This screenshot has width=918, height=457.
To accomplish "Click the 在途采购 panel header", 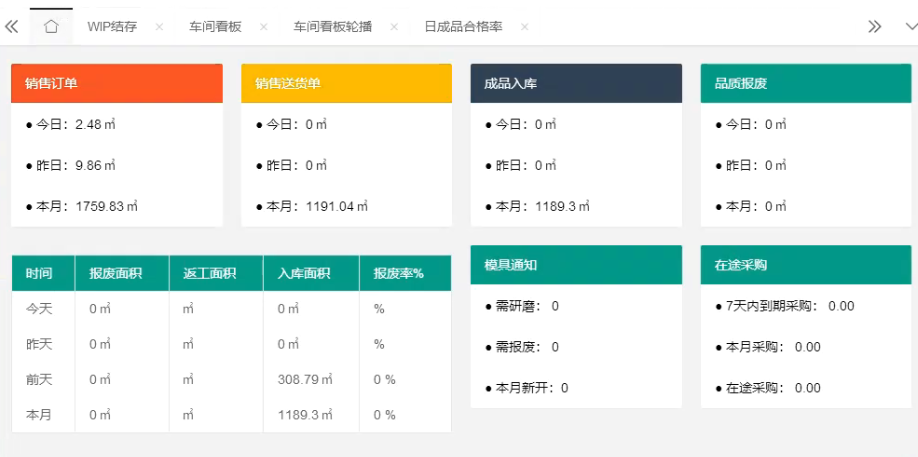I will (x=806, y=265).
